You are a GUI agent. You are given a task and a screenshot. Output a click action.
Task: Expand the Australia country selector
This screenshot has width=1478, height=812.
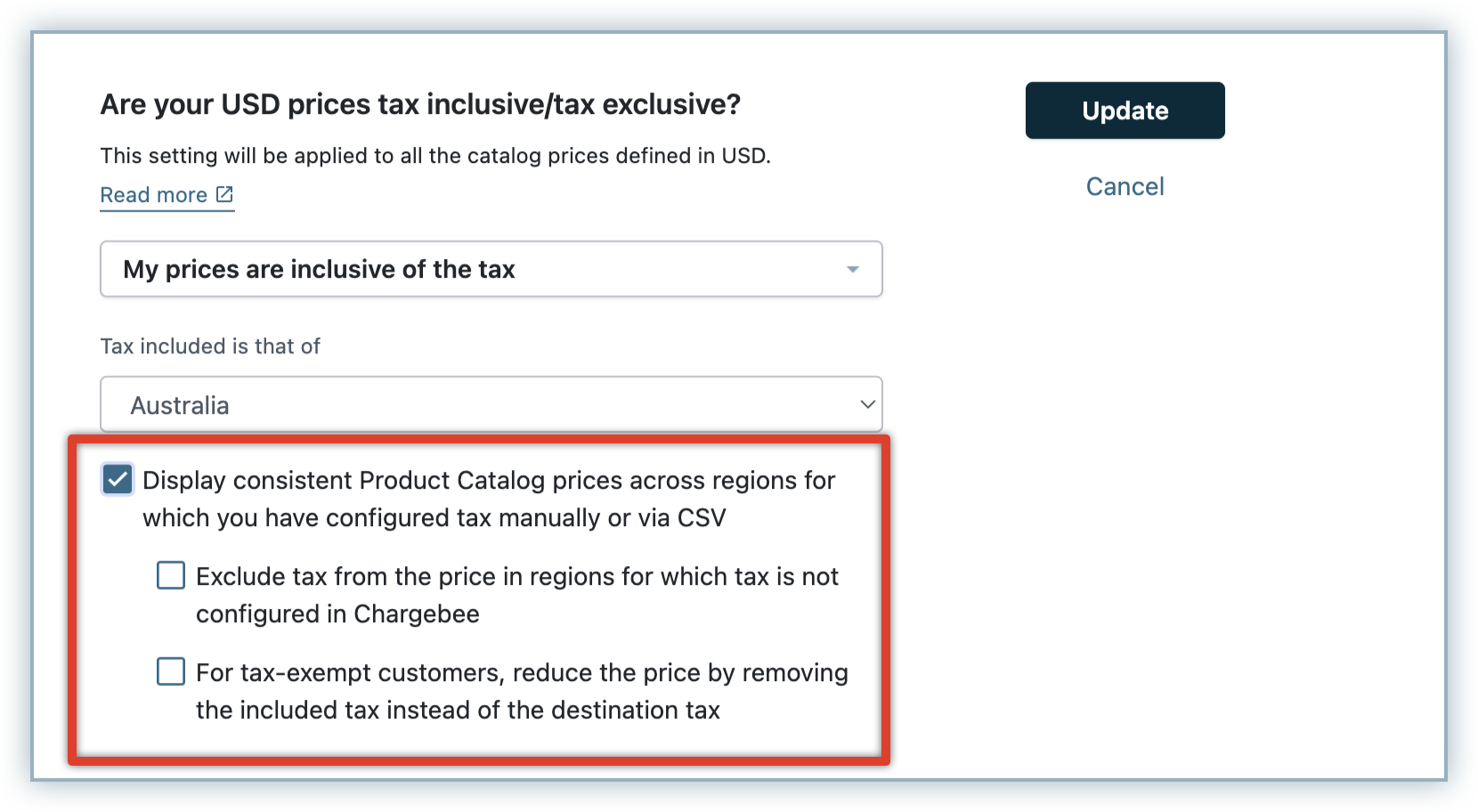coord(491,404)
